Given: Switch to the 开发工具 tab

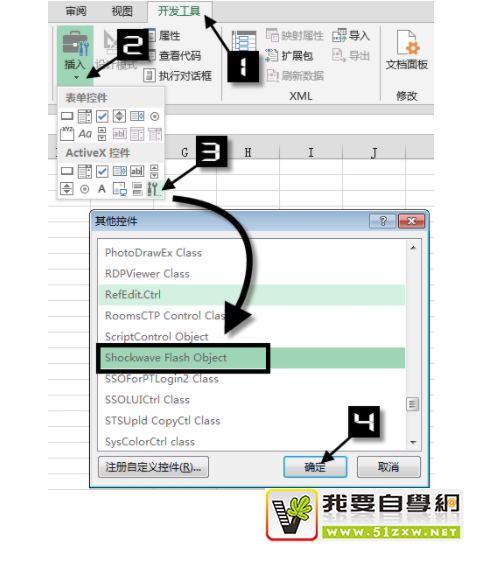Looking at the screenshot, I should [179, 11].
